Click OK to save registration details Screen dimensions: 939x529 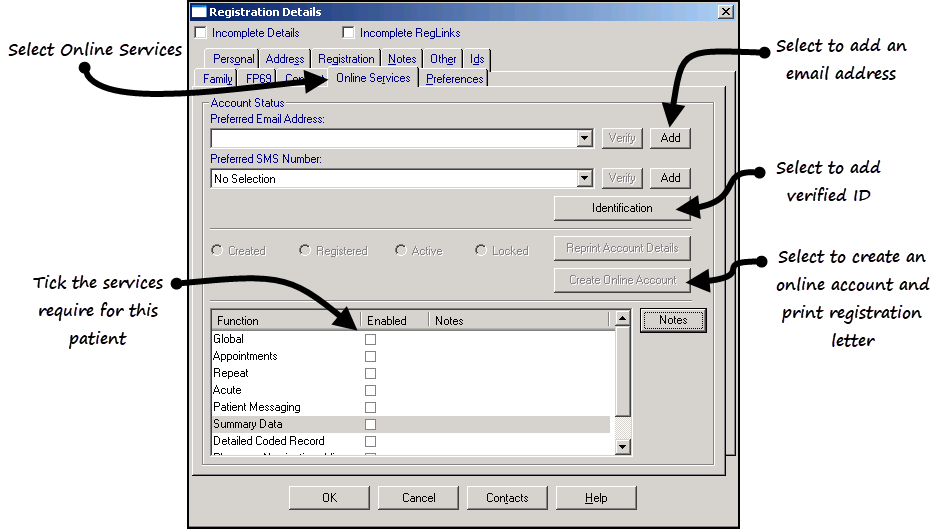329,498
